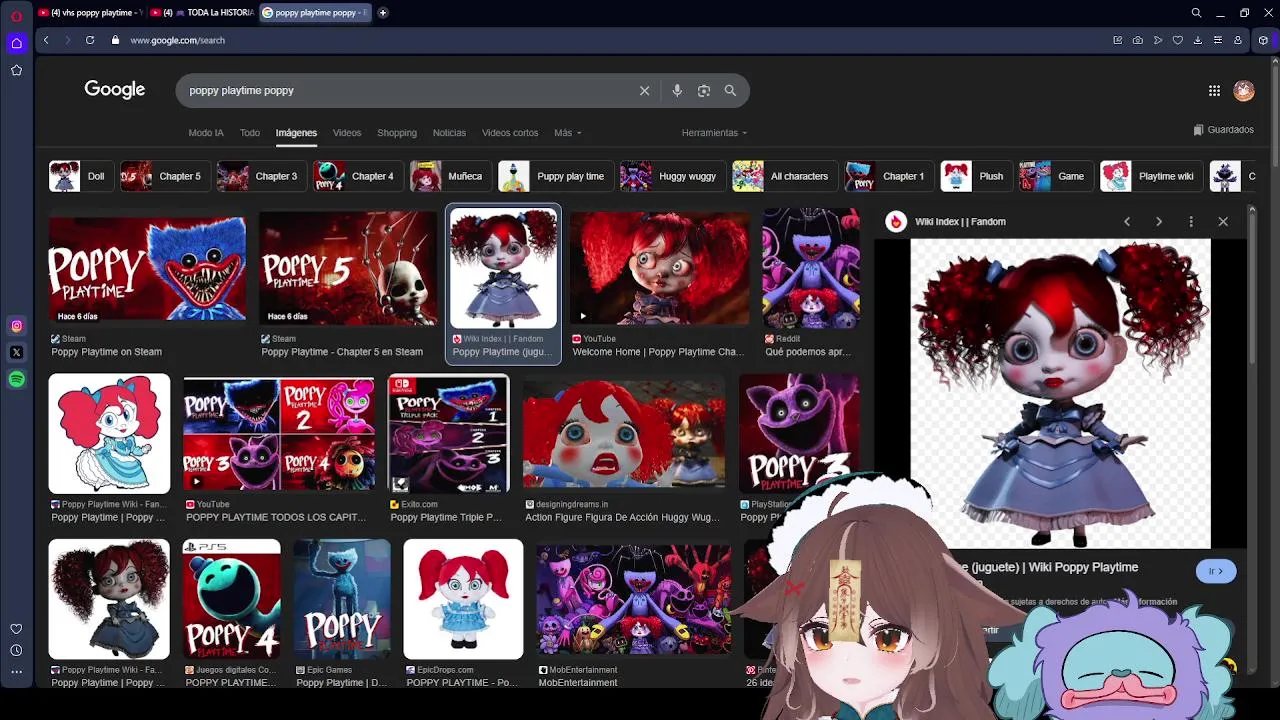Click heart icon in address bar toolbar
Image resolution: width=1280 pixels, height=720 pixels.
coord(1177,40)
